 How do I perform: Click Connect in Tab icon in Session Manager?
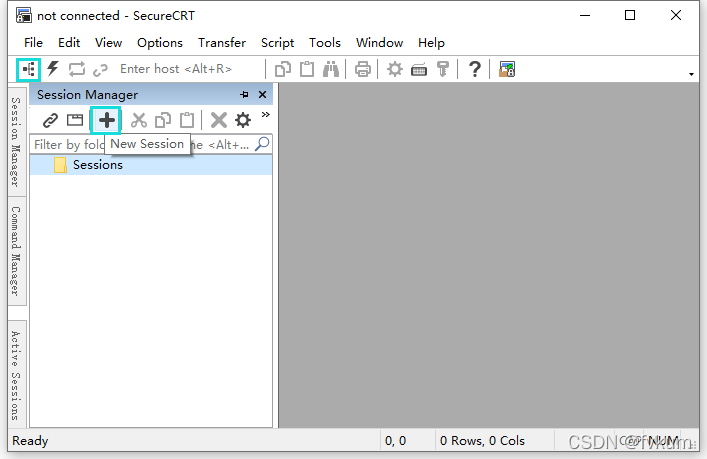click(x=75, y=120)
